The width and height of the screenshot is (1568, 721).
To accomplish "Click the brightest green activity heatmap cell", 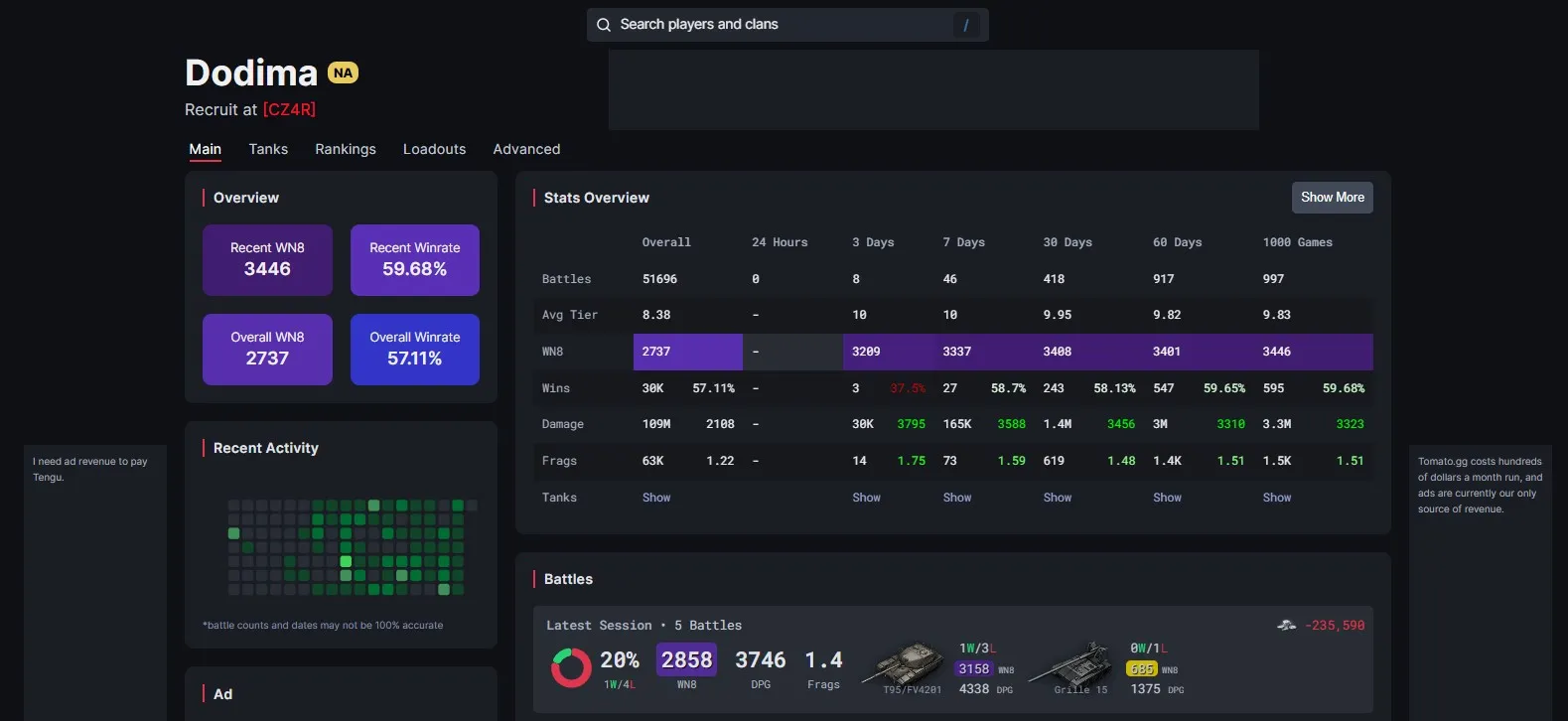I will pos(346,561).
